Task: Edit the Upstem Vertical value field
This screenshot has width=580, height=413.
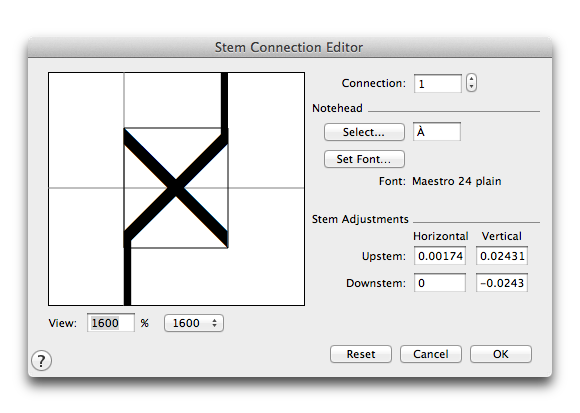Action: point(502,256)
